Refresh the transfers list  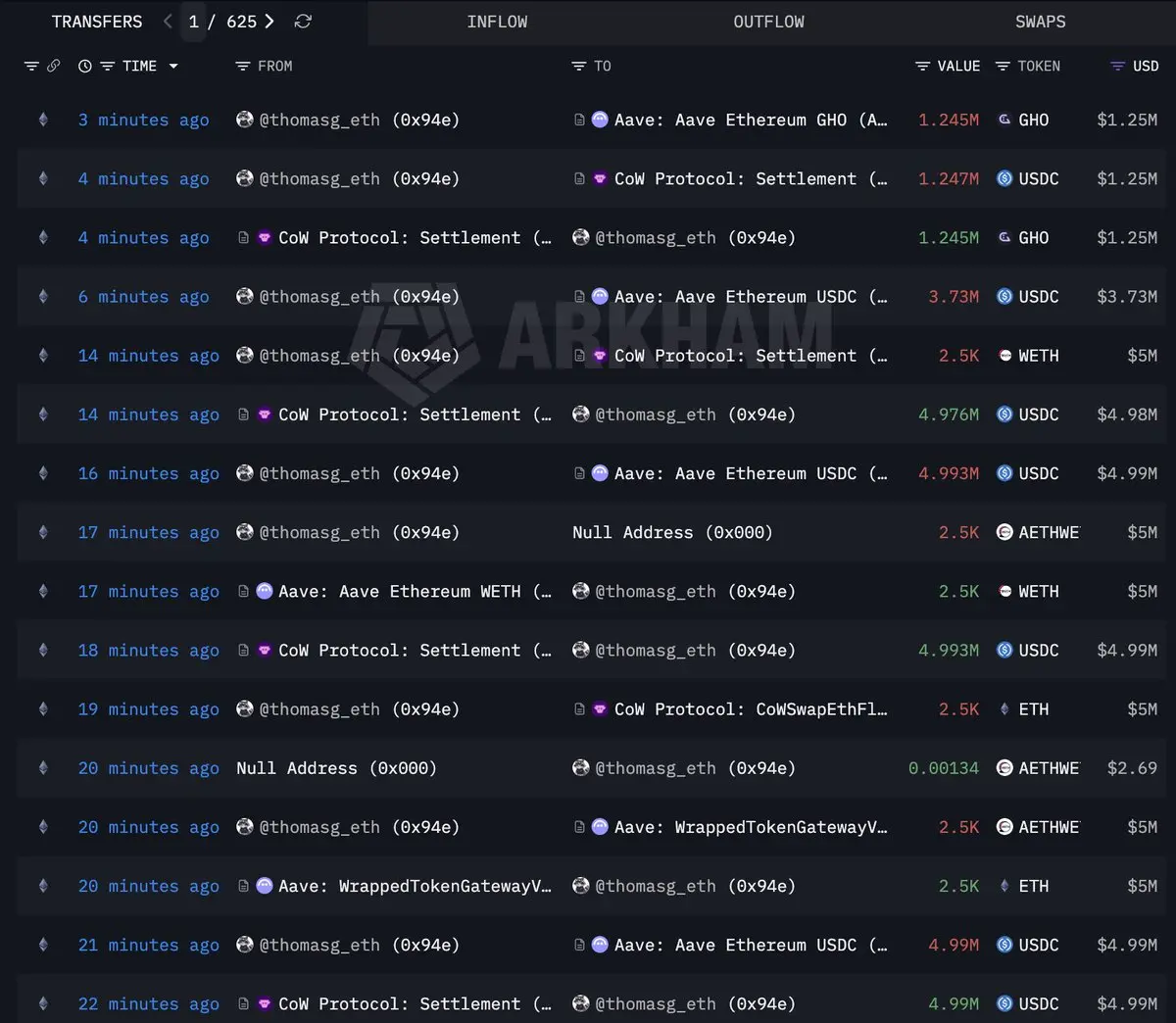303,22
